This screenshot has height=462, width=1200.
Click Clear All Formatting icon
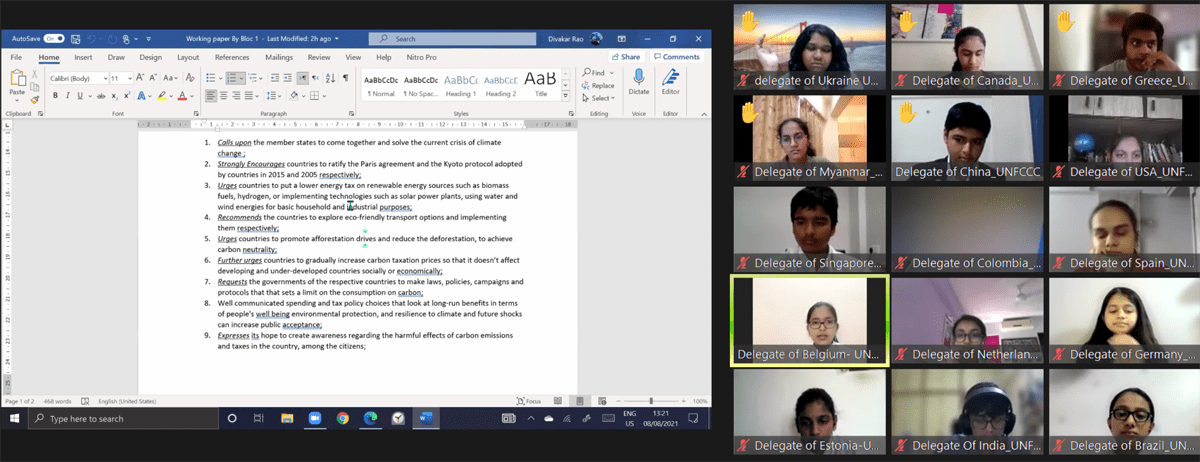tap(190, 77)
